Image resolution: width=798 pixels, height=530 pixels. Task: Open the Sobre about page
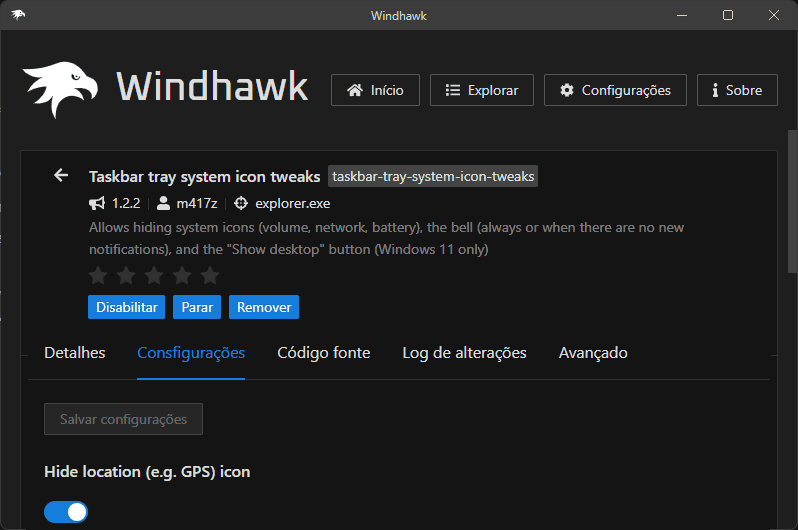tap(737, 90)
